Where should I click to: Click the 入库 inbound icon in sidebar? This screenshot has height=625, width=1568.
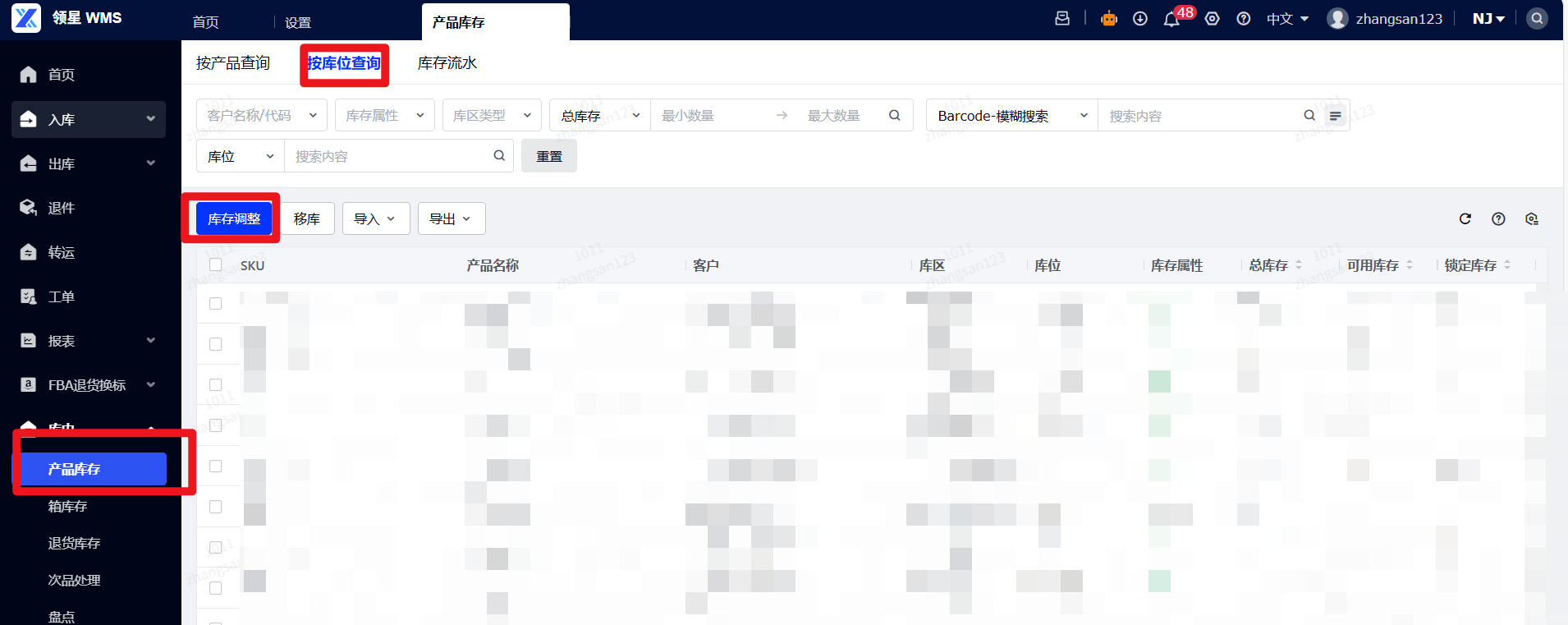coord(29,119)
